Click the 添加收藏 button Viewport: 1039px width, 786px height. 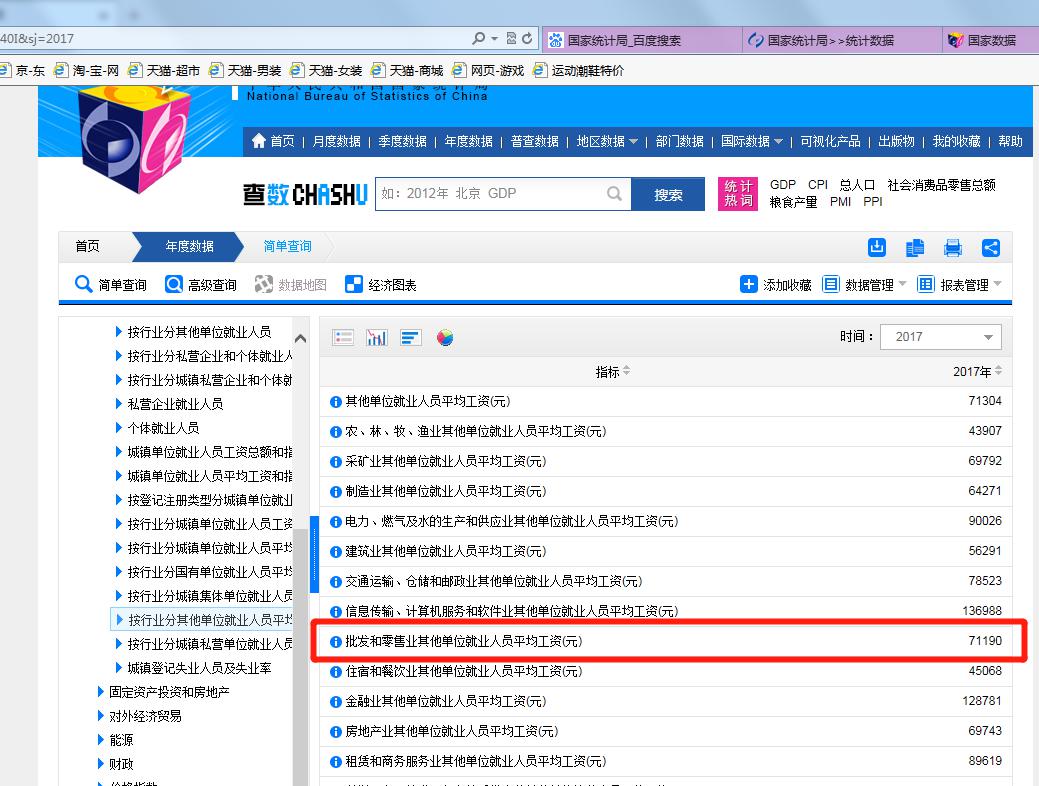point(776,285)
